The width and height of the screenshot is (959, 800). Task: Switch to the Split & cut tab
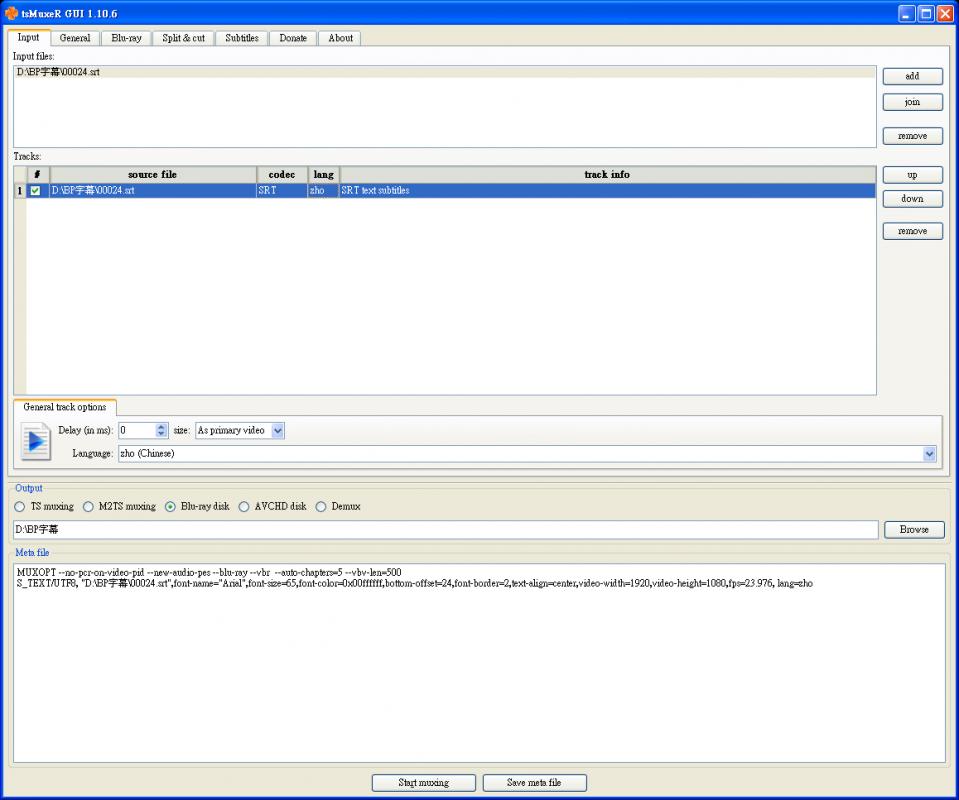(x=183, y=37)
